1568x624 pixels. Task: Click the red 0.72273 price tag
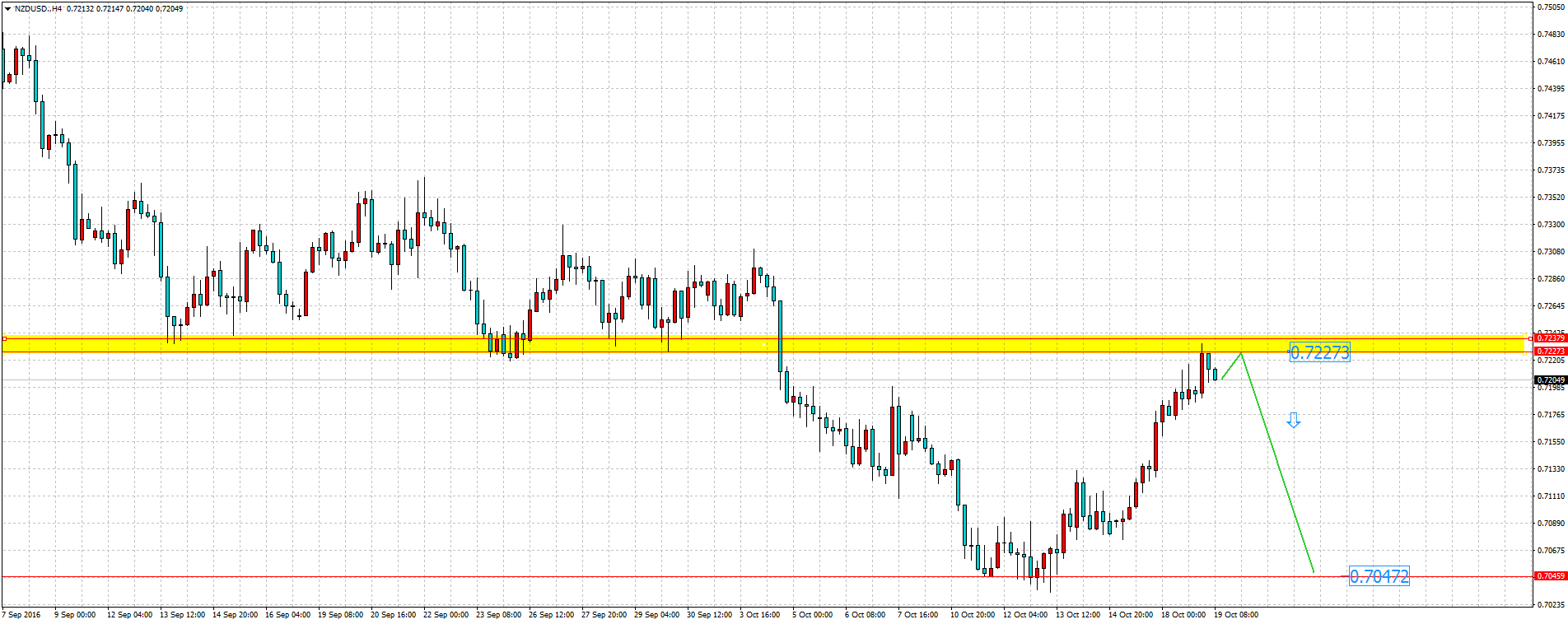[1550, 351]
